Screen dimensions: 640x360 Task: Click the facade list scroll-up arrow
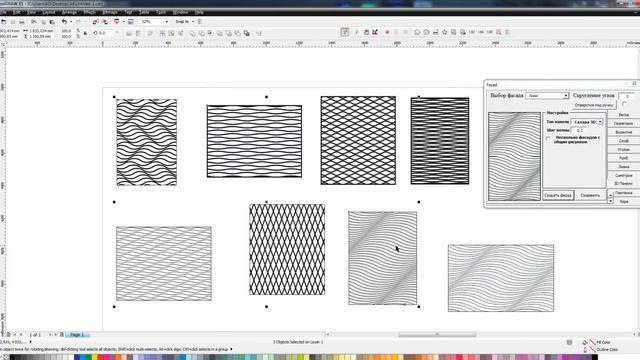coord(611,195)
